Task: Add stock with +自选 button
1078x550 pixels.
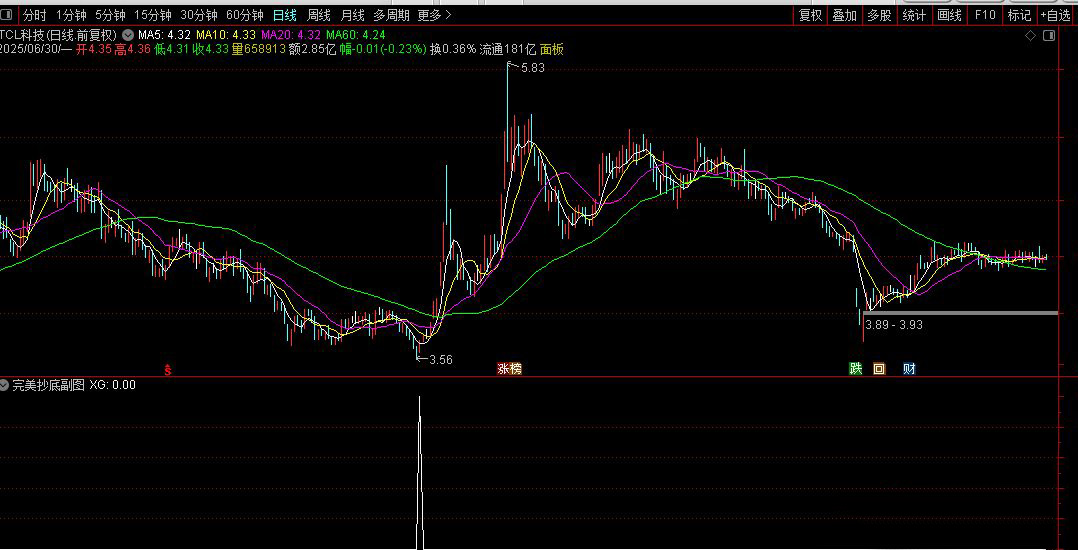Action: pyautogui.click(x=1056, y=15)
